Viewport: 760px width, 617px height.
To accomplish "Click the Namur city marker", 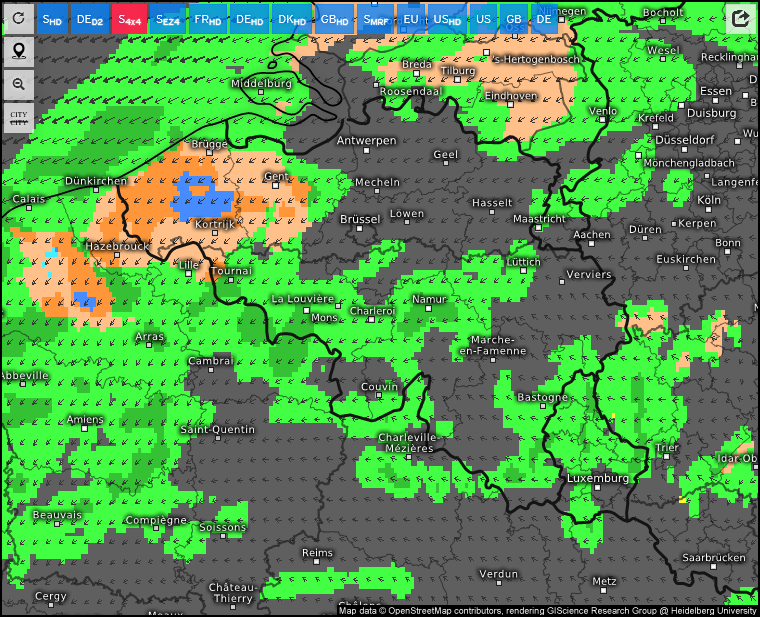I will (428, 308).
